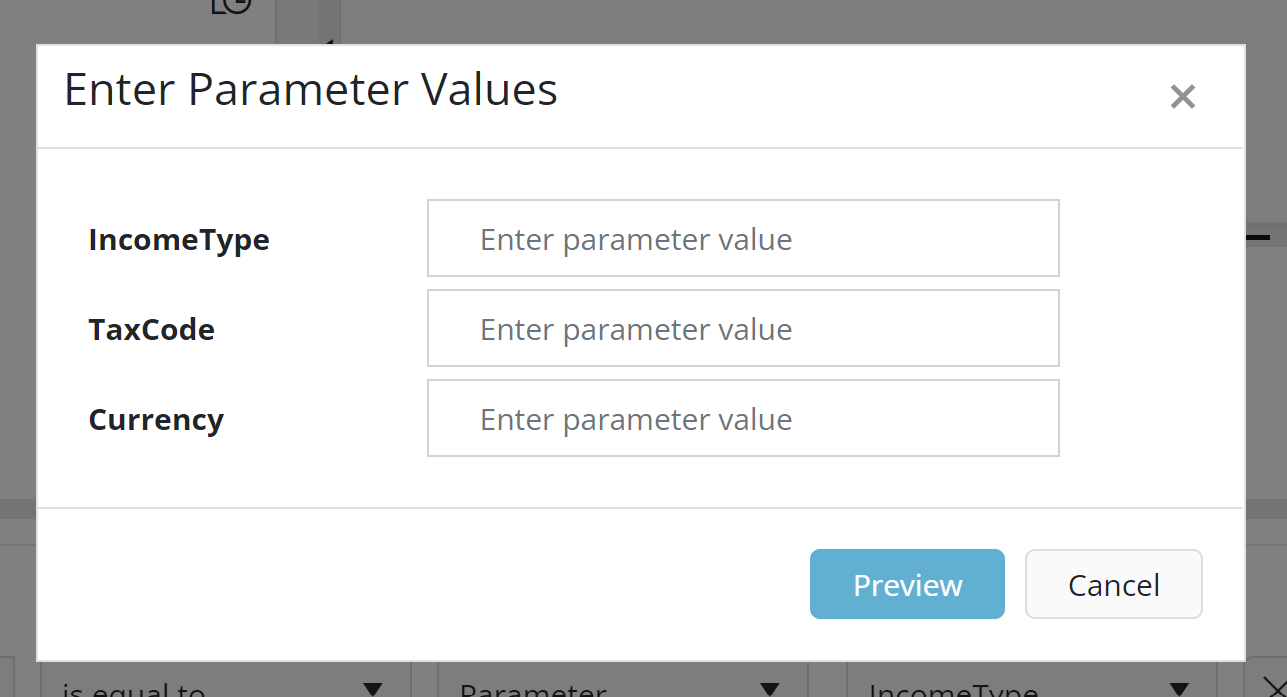
Task: Cancel the parameter entry dialog
Action: pos(1113,584)
